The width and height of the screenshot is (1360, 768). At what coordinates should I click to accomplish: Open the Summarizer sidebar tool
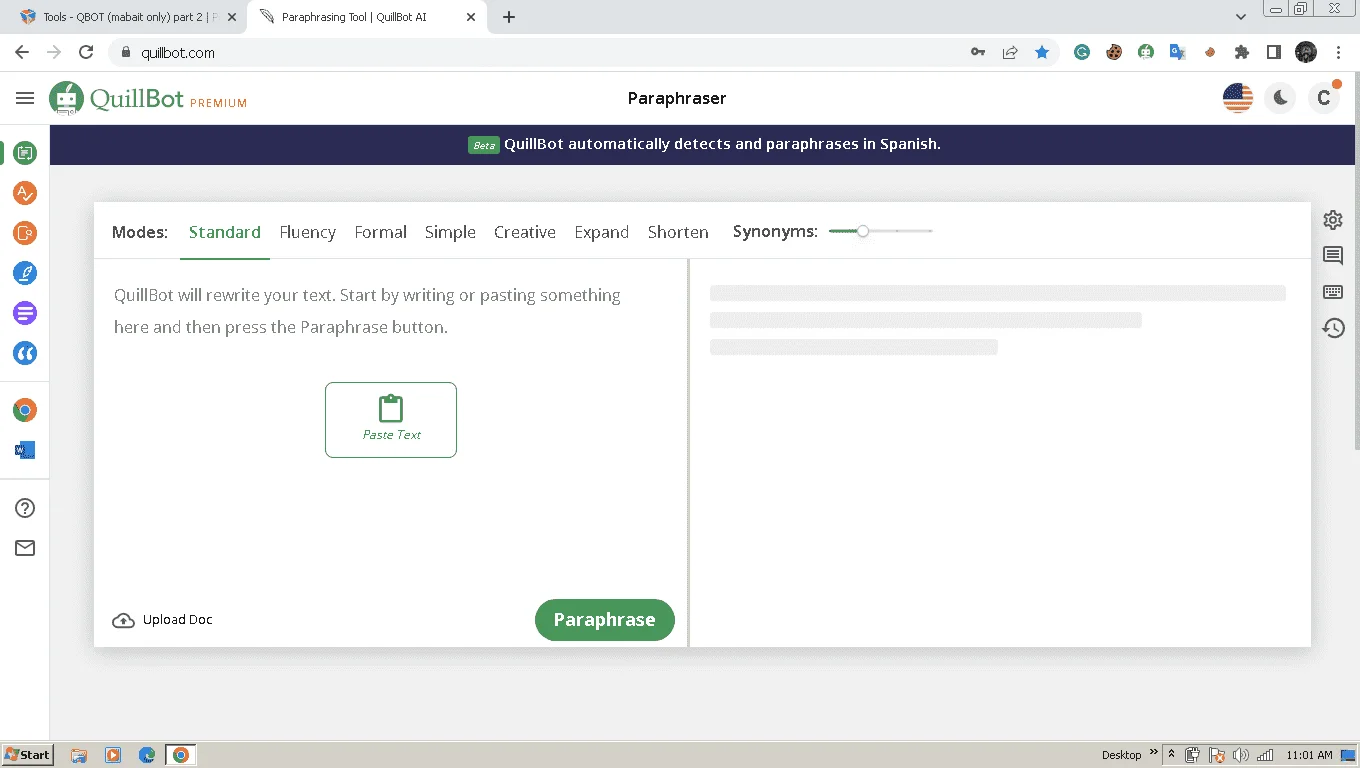(x=25, y=313)
